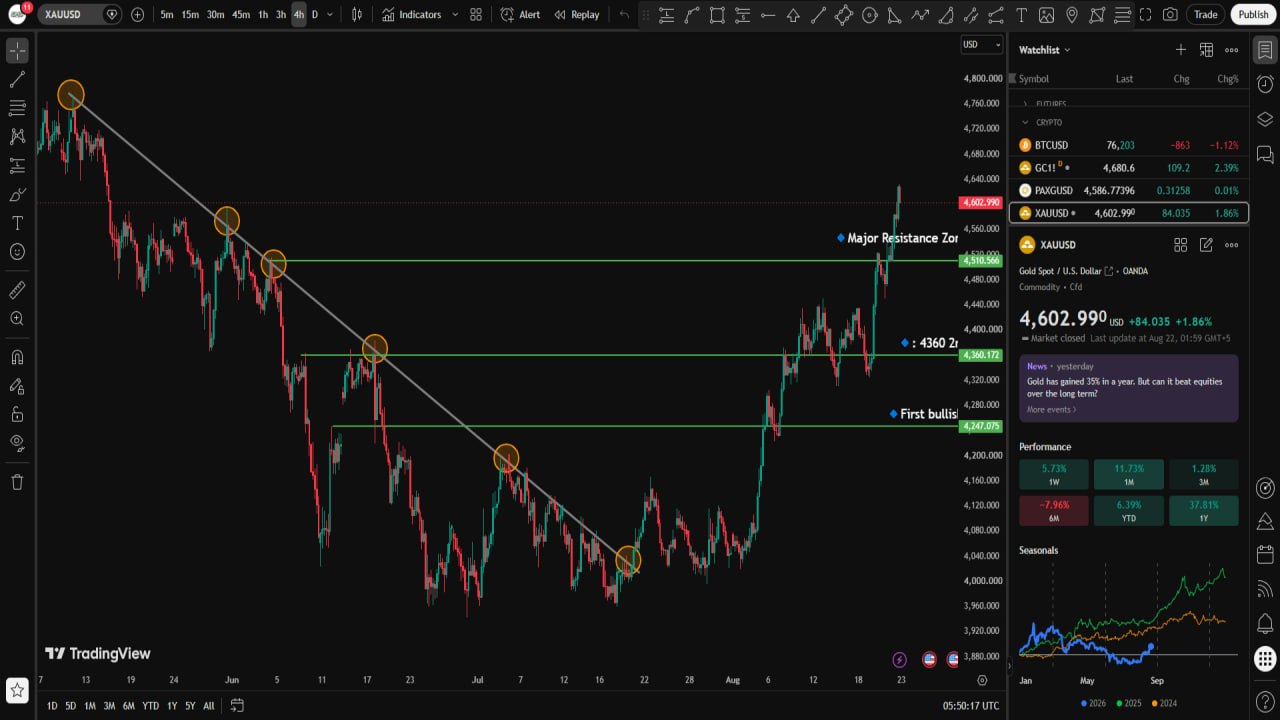
Task: Open the watchlist three-dot options menu
Action: tap(1232, 50)
